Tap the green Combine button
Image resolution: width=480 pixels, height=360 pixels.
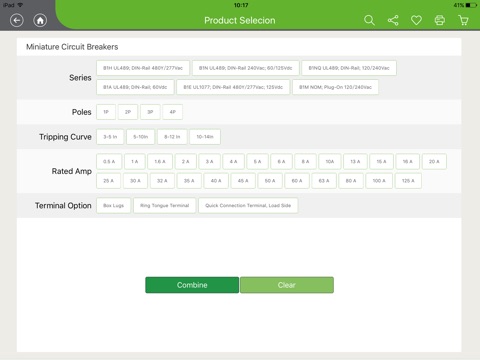[x=192, y=285]
